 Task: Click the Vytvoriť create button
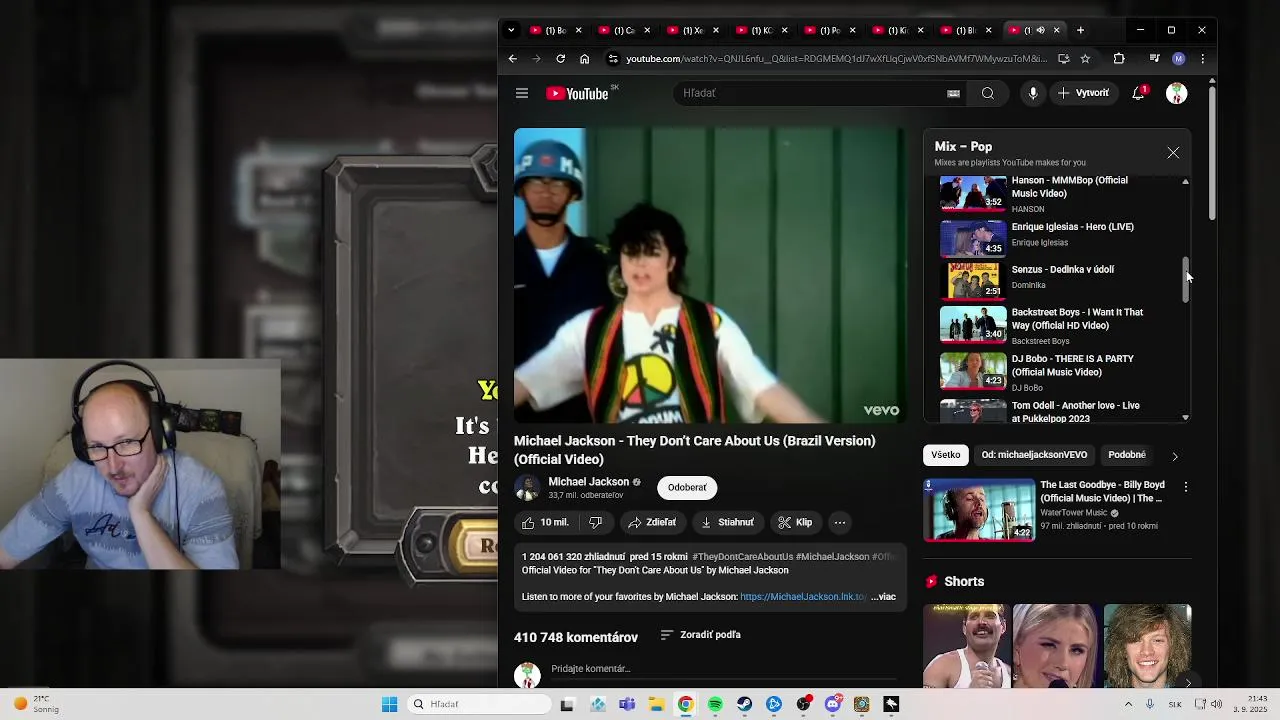pos(1083,93)
